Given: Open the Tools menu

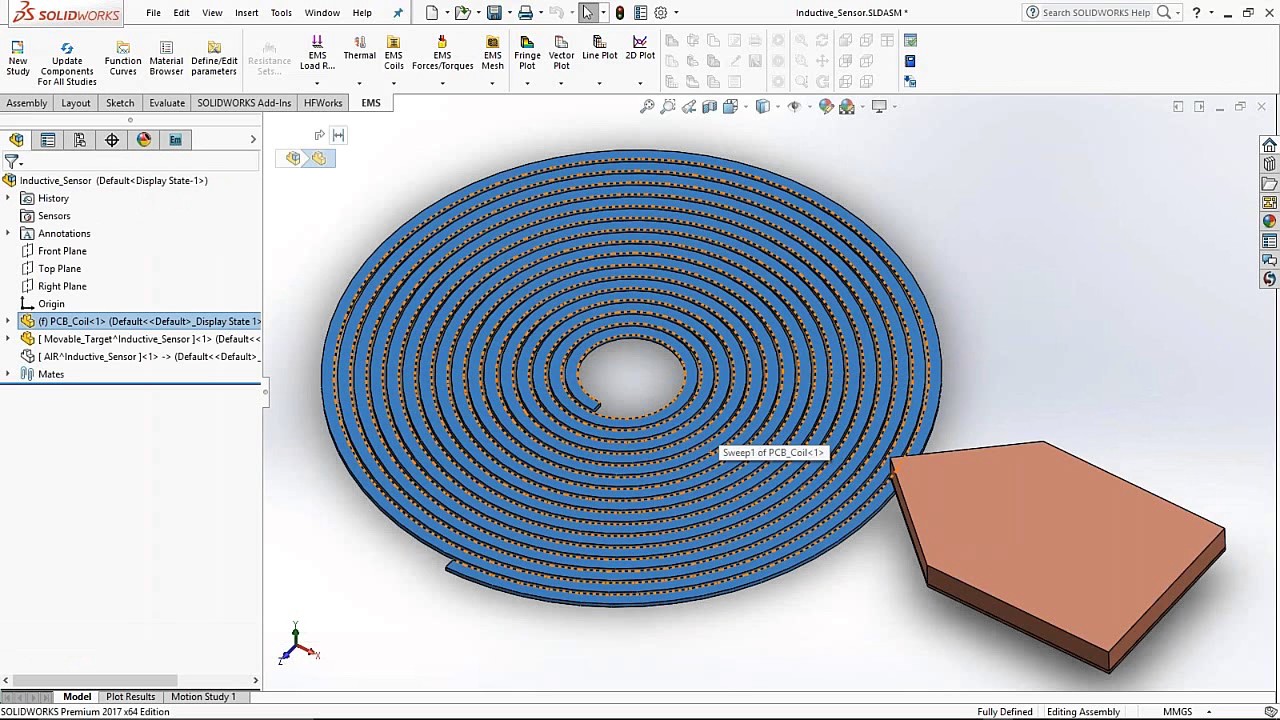Looking at the screenshot, I should click(281, 13).
